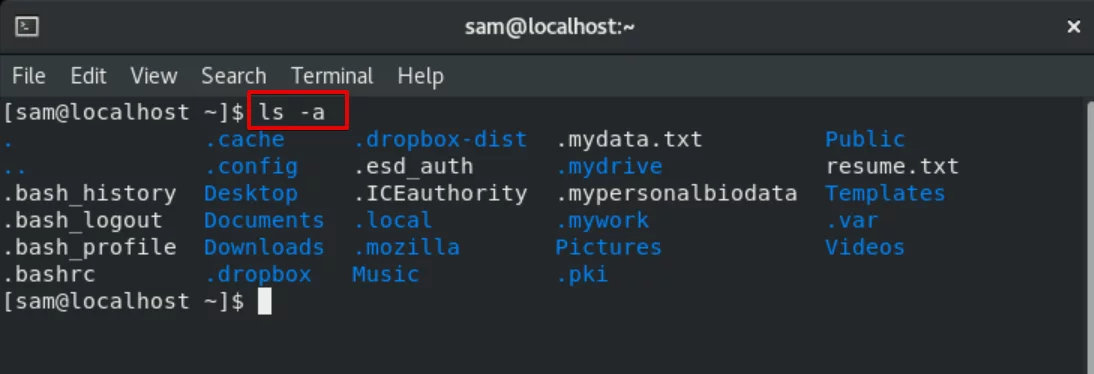Click the .dropbox-dist directory entry
The width and height of the screenshot is (1094, 374).
(440, 140)
